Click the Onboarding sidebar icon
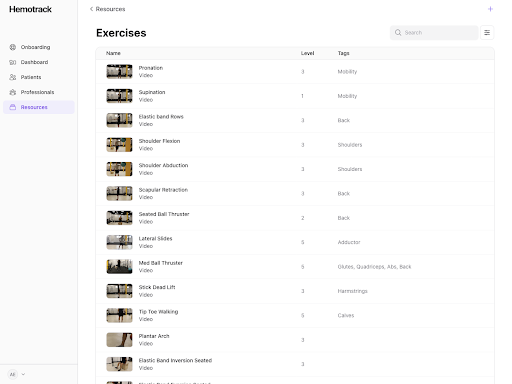This screenshot has width=512, height=384. click(x=13, y=47)
